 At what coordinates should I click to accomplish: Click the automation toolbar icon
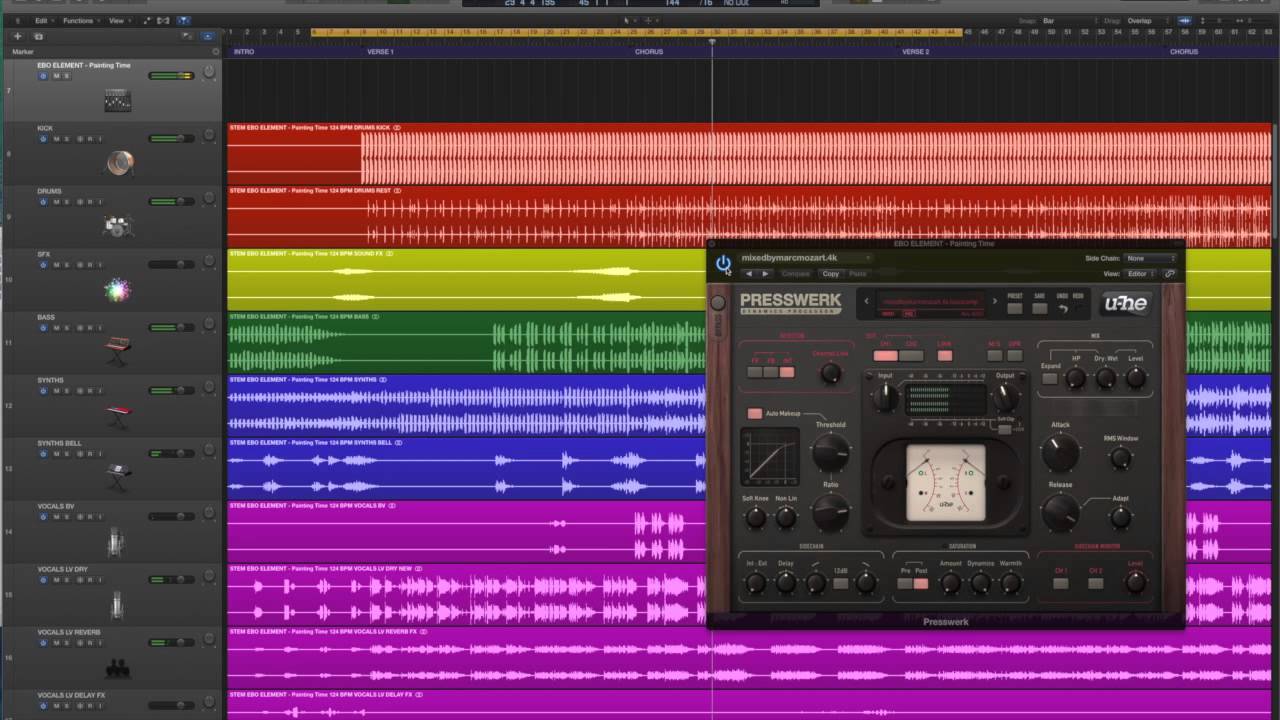[148, 21]
